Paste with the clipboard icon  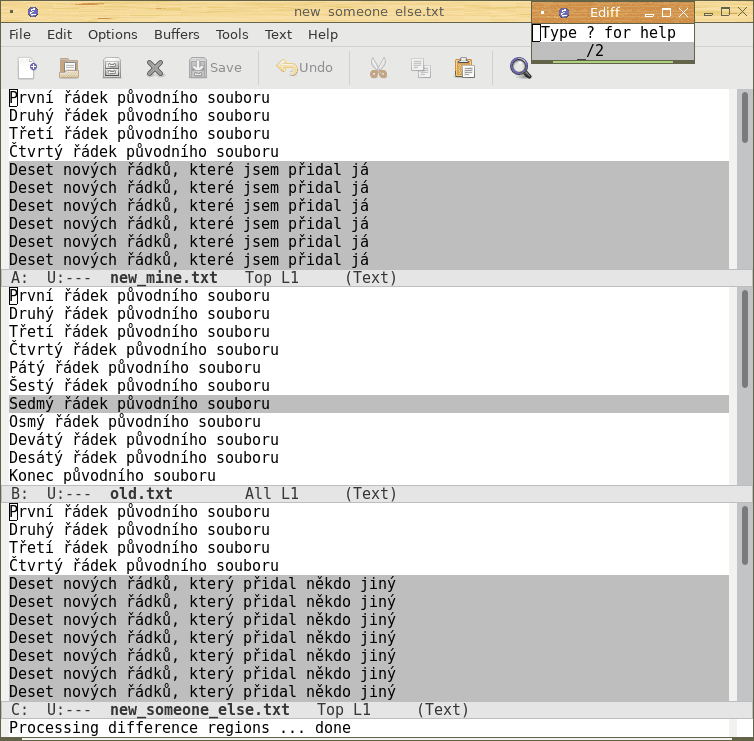(465, 68)
